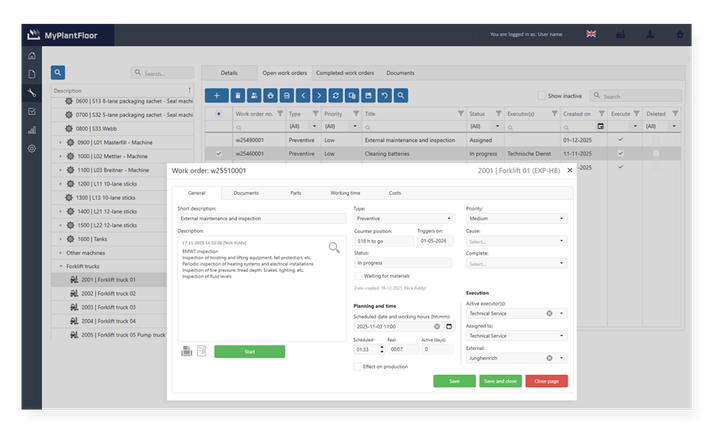The width and height of the screenshot is (713, 435).
Task: Toggle Execute checkbox for Cleaning batteries row
Action: tap(621, 153)
